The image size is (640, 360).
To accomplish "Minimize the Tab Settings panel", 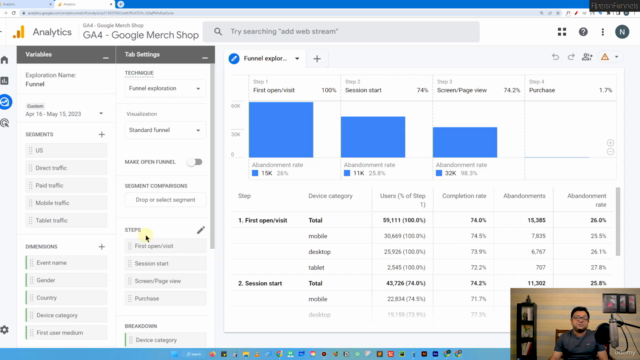I will (x=205, y=58).
